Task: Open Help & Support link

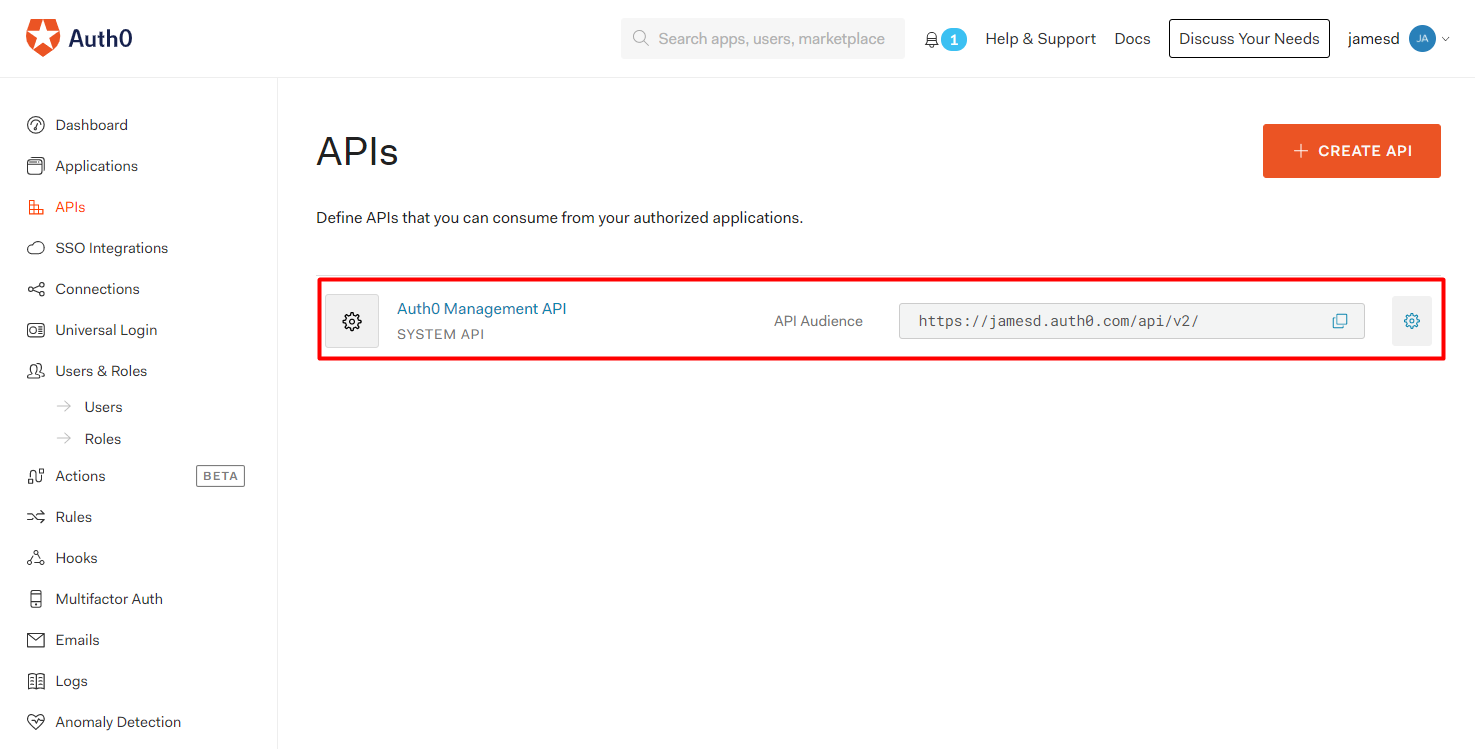Action: [x=1041, y=39]
